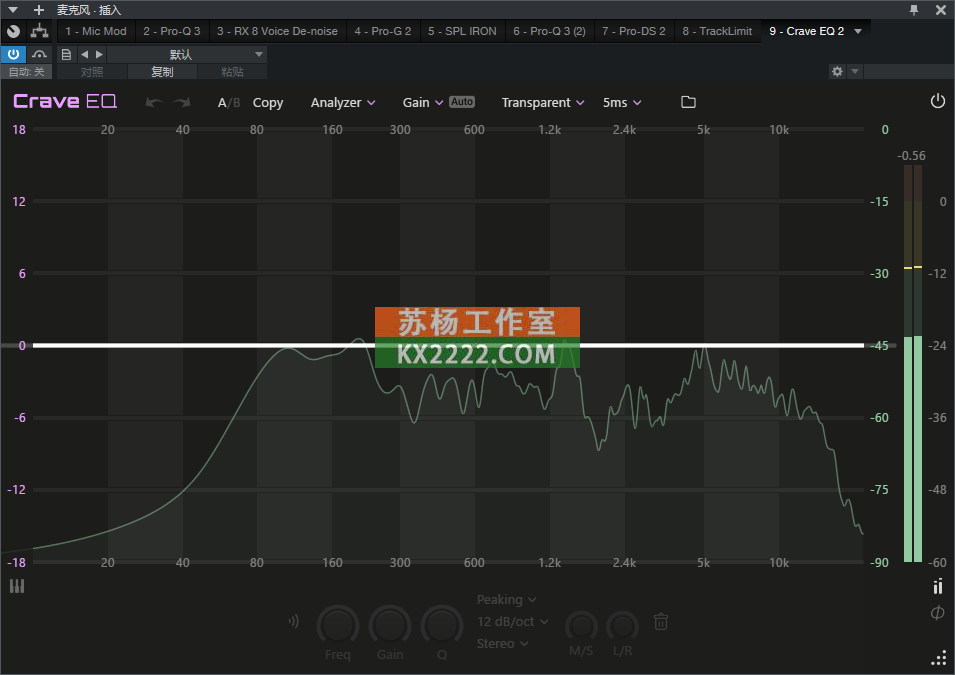The width and height of the screenshot is (955, 675).
Task: Click the white EQ curve line
Action: [448, 345]
